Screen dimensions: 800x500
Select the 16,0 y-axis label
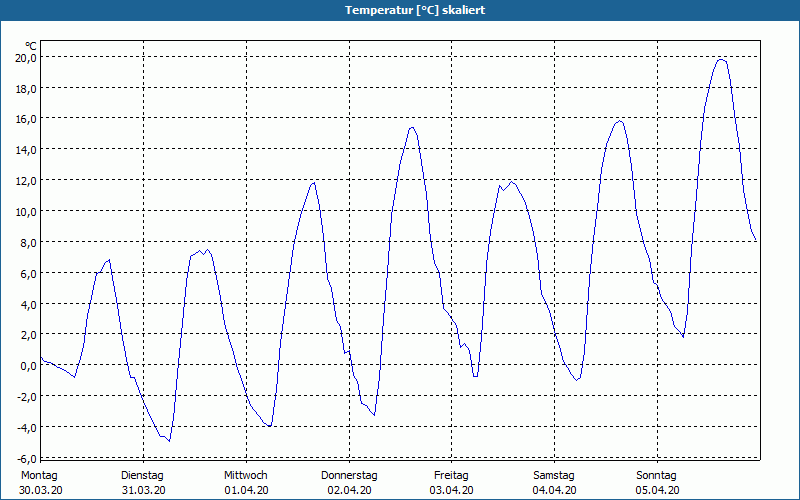(x=26, y=119)
